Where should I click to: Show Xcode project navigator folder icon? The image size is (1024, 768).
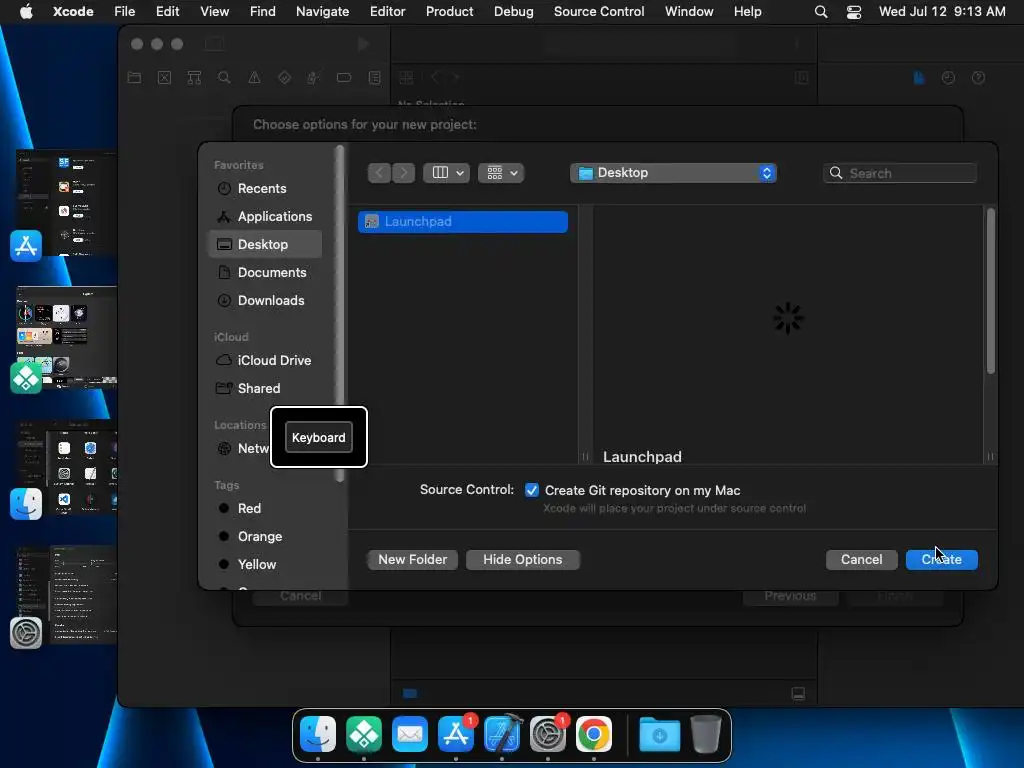[135, 78]
